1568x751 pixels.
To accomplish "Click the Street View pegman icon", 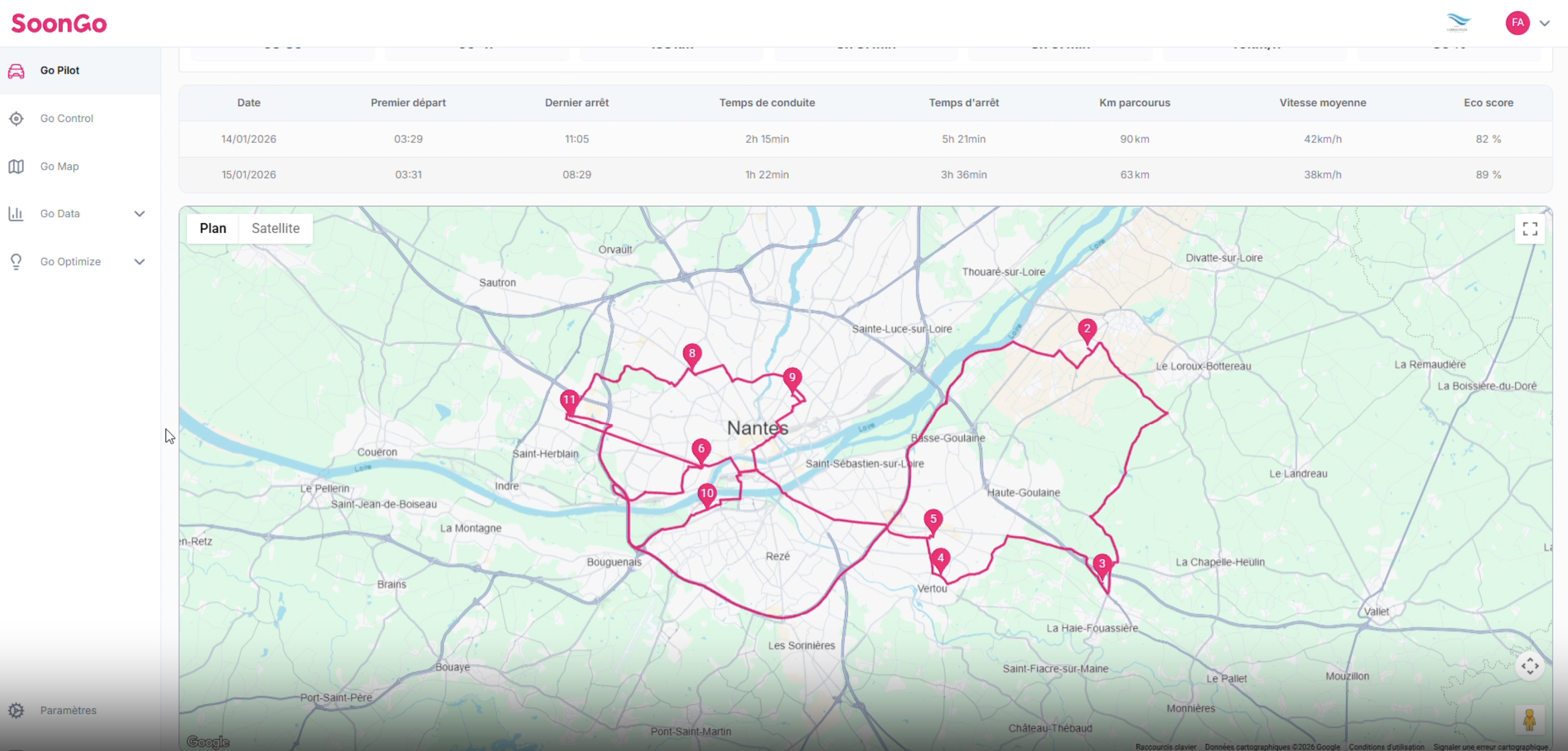I will [1529, 720].
